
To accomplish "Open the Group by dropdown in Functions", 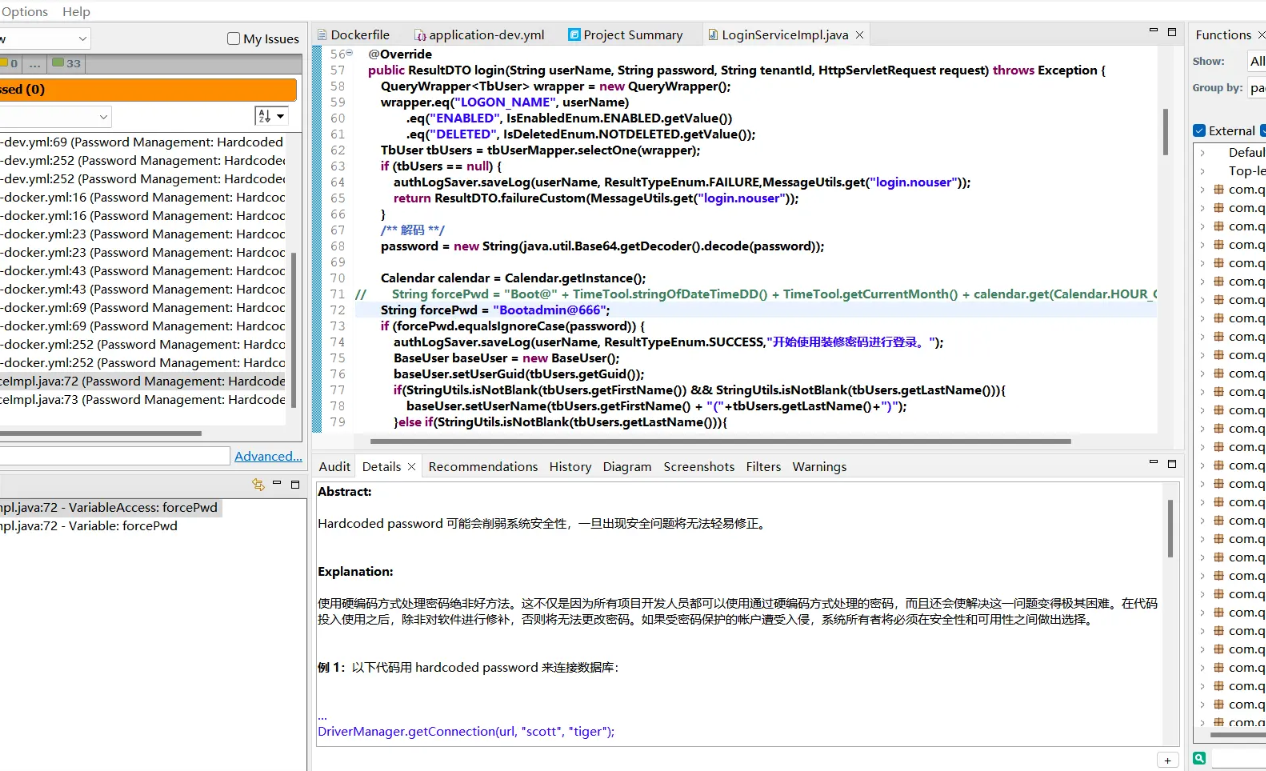I will 1256,88.
